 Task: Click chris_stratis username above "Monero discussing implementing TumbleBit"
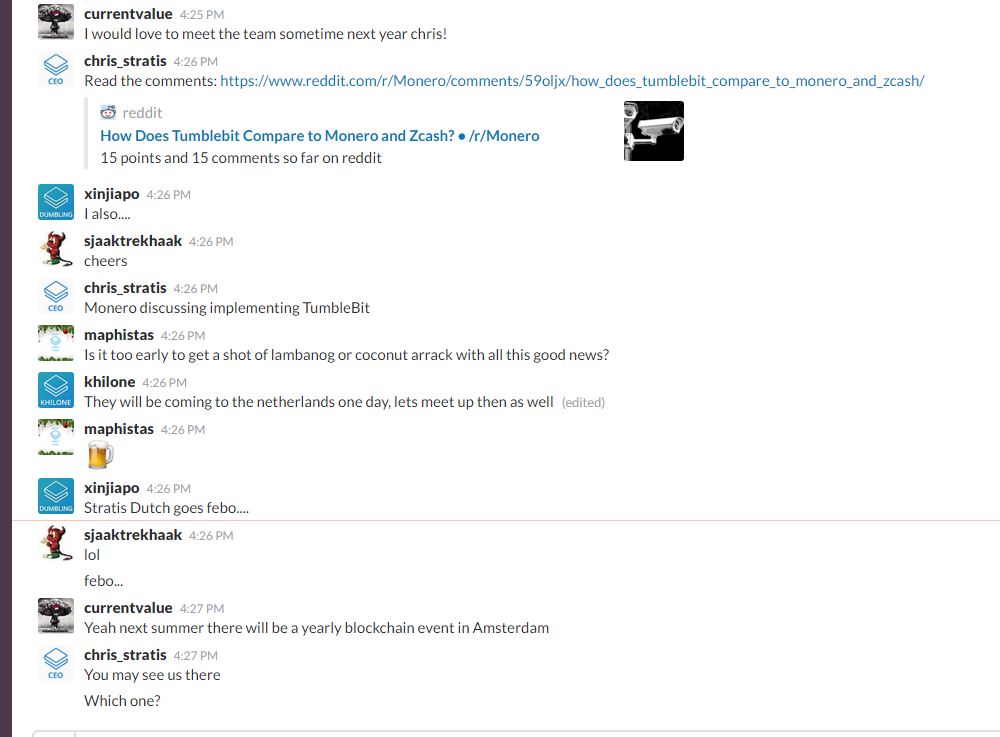pyautogui.click(x=125, y=288)
